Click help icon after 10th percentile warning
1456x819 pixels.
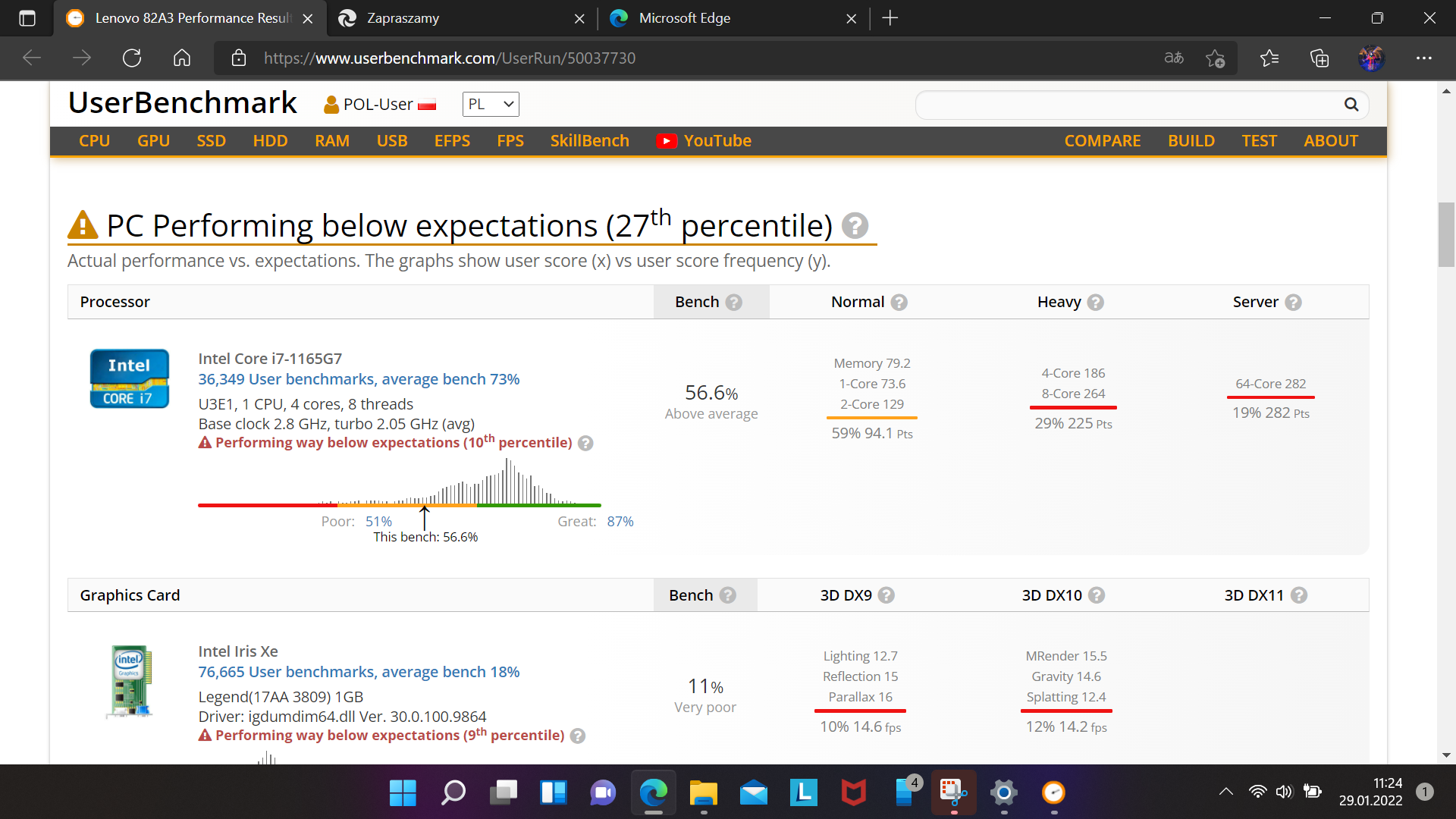(585, 444)
